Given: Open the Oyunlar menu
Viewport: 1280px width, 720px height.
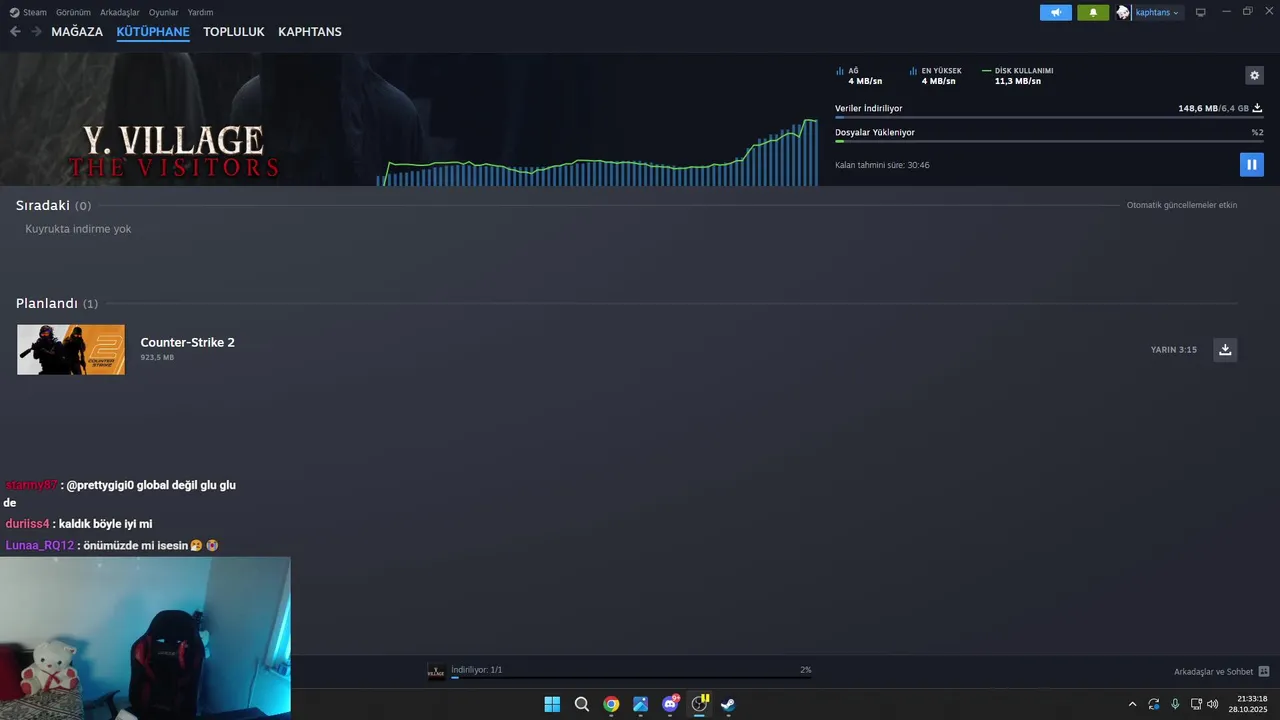Looking at the screenshot, I should [x=164, y=12].
